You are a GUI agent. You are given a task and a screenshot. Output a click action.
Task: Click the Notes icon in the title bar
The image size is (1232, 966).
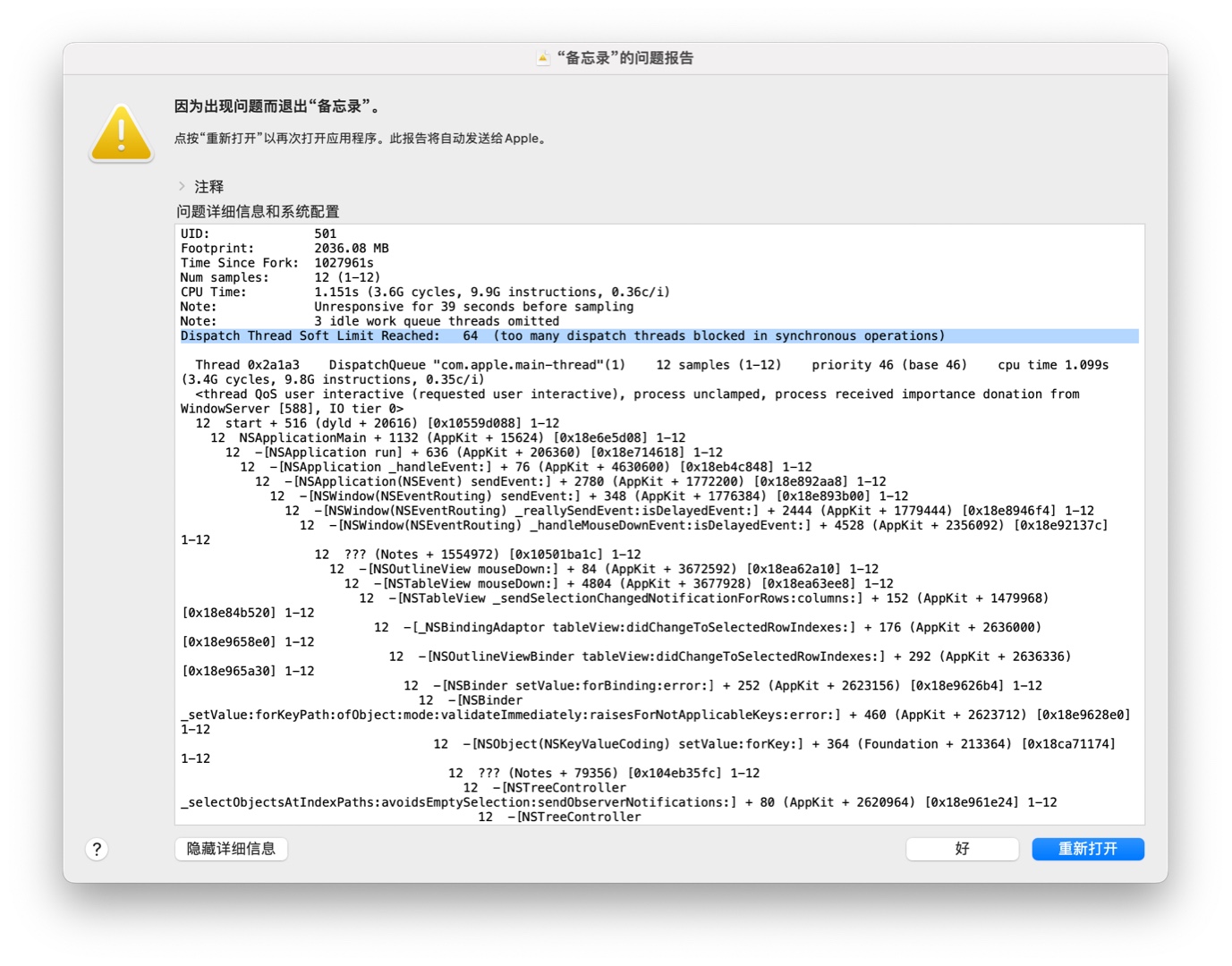click(x=543, y=58)
